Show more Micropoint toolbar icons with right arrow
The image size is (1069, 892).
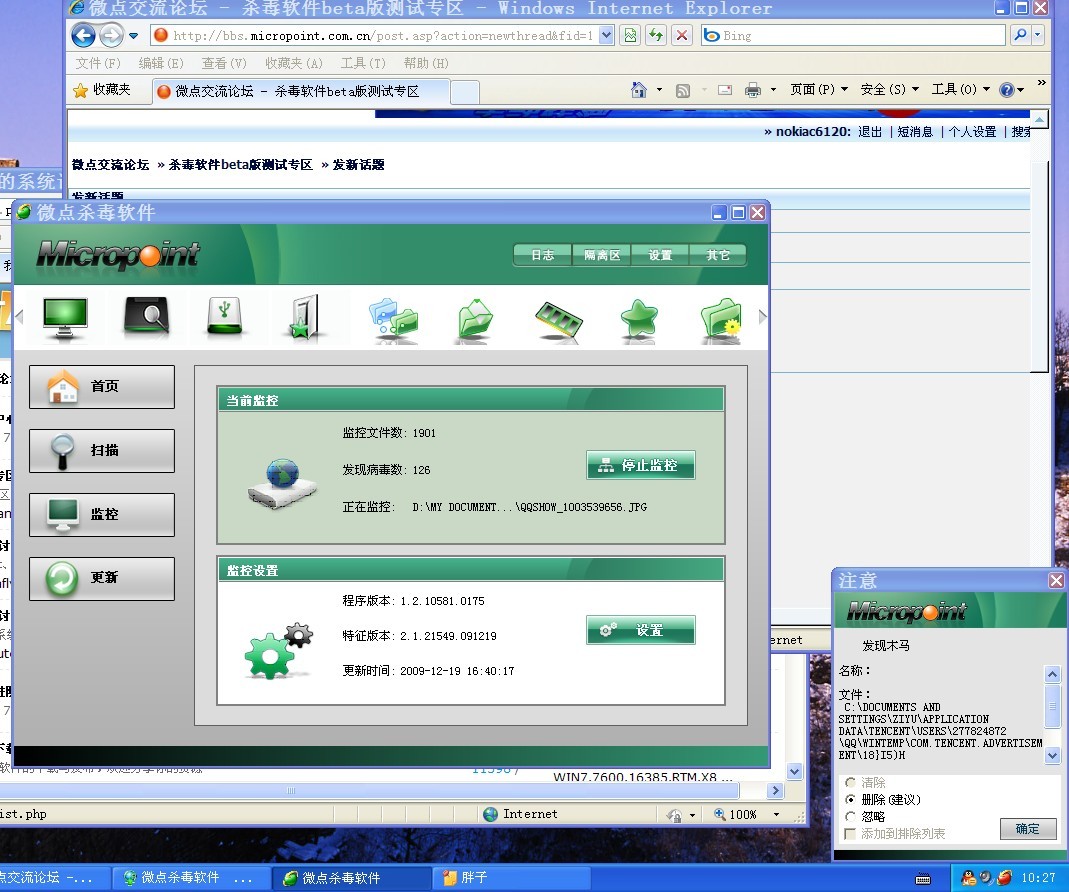(x=762, y=316)
